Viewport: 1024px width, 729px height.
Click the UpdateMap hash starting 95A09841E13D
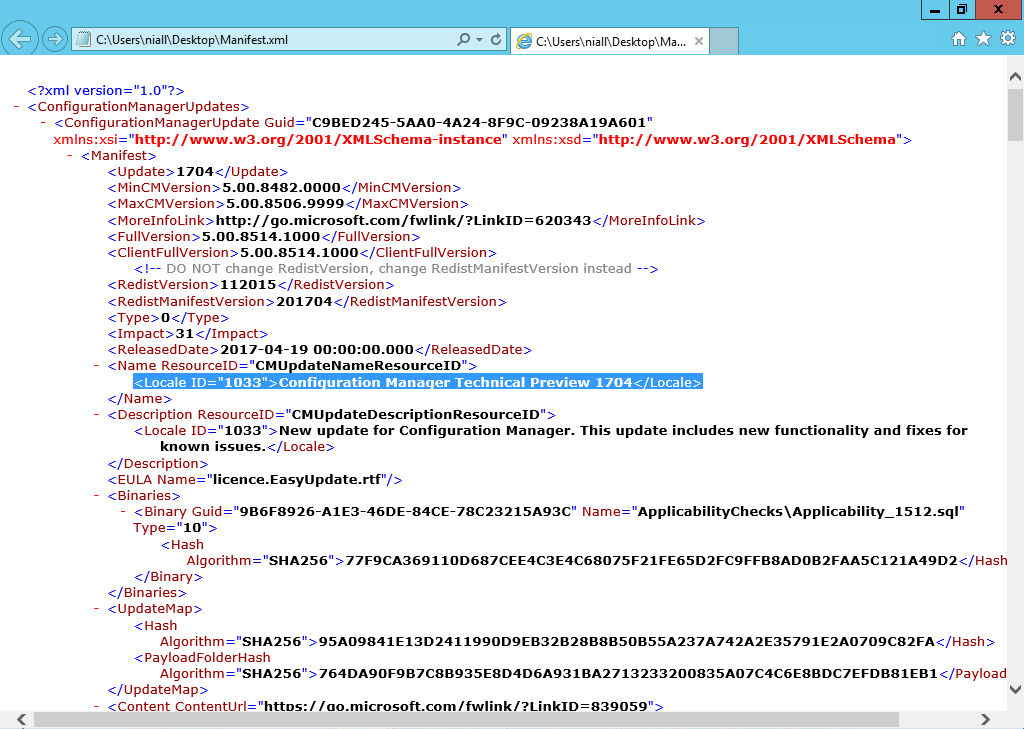627,641
